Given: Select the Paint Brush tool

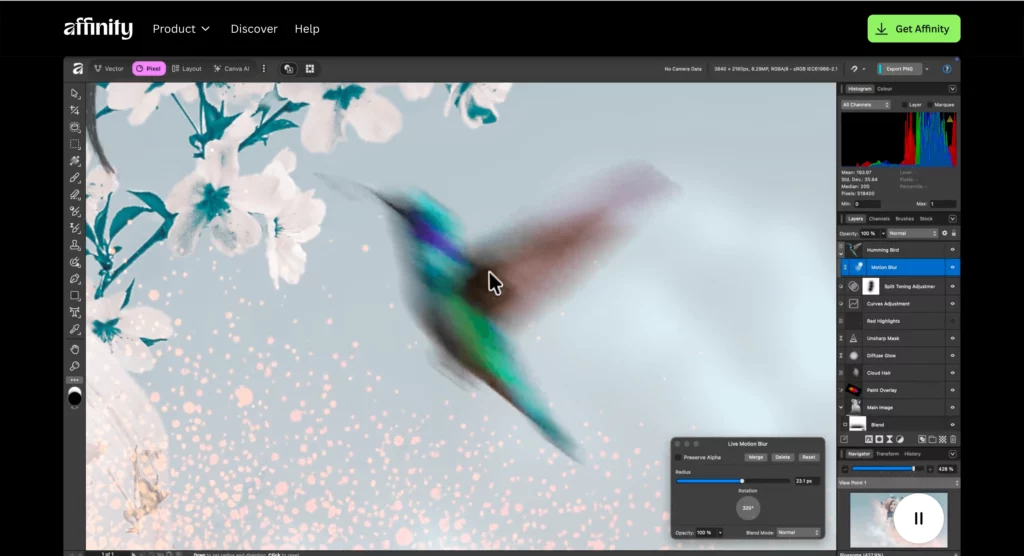Looking at the screenshot, I should pyautogui.click(x=75, y=178).
